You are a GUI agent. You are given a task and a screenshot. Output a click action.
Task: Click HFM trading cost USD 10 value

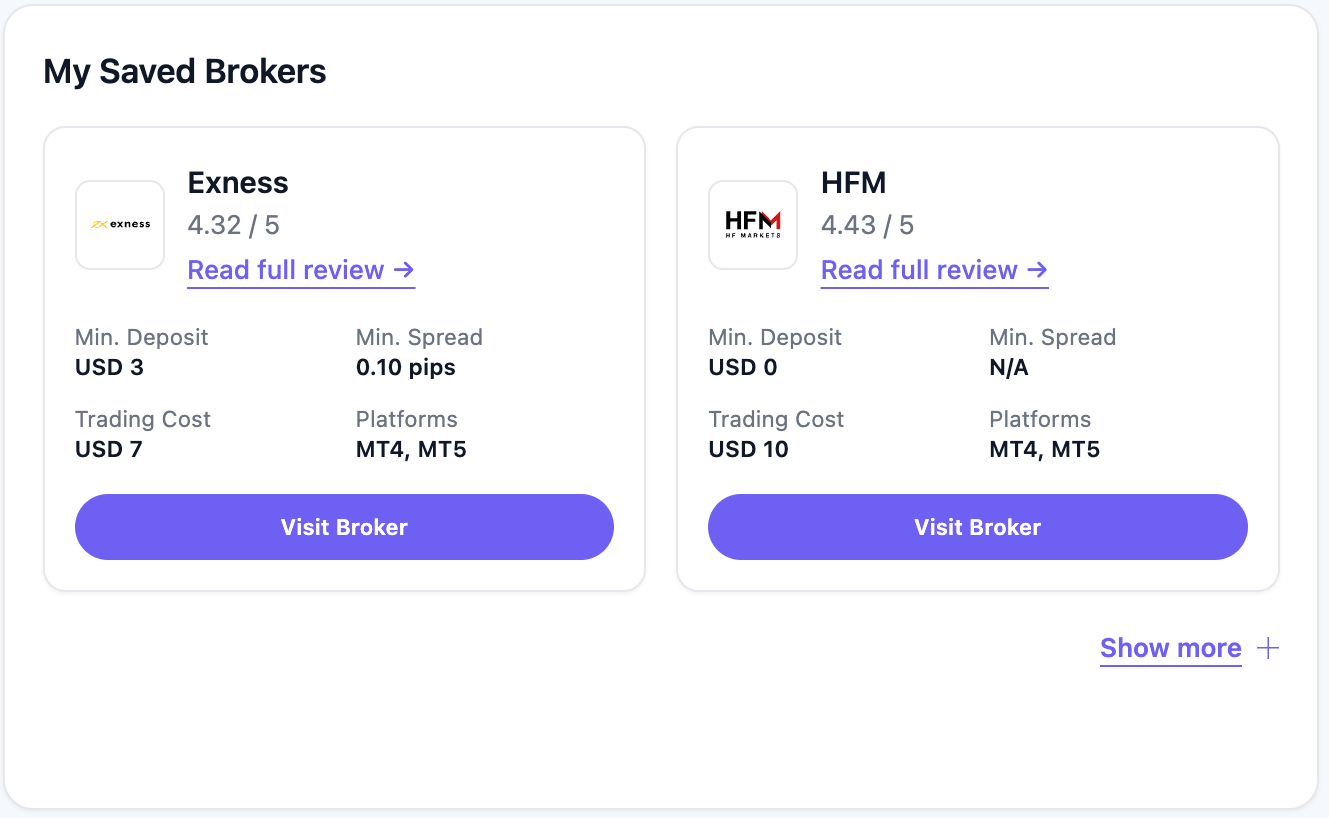(x=749, y=449)
